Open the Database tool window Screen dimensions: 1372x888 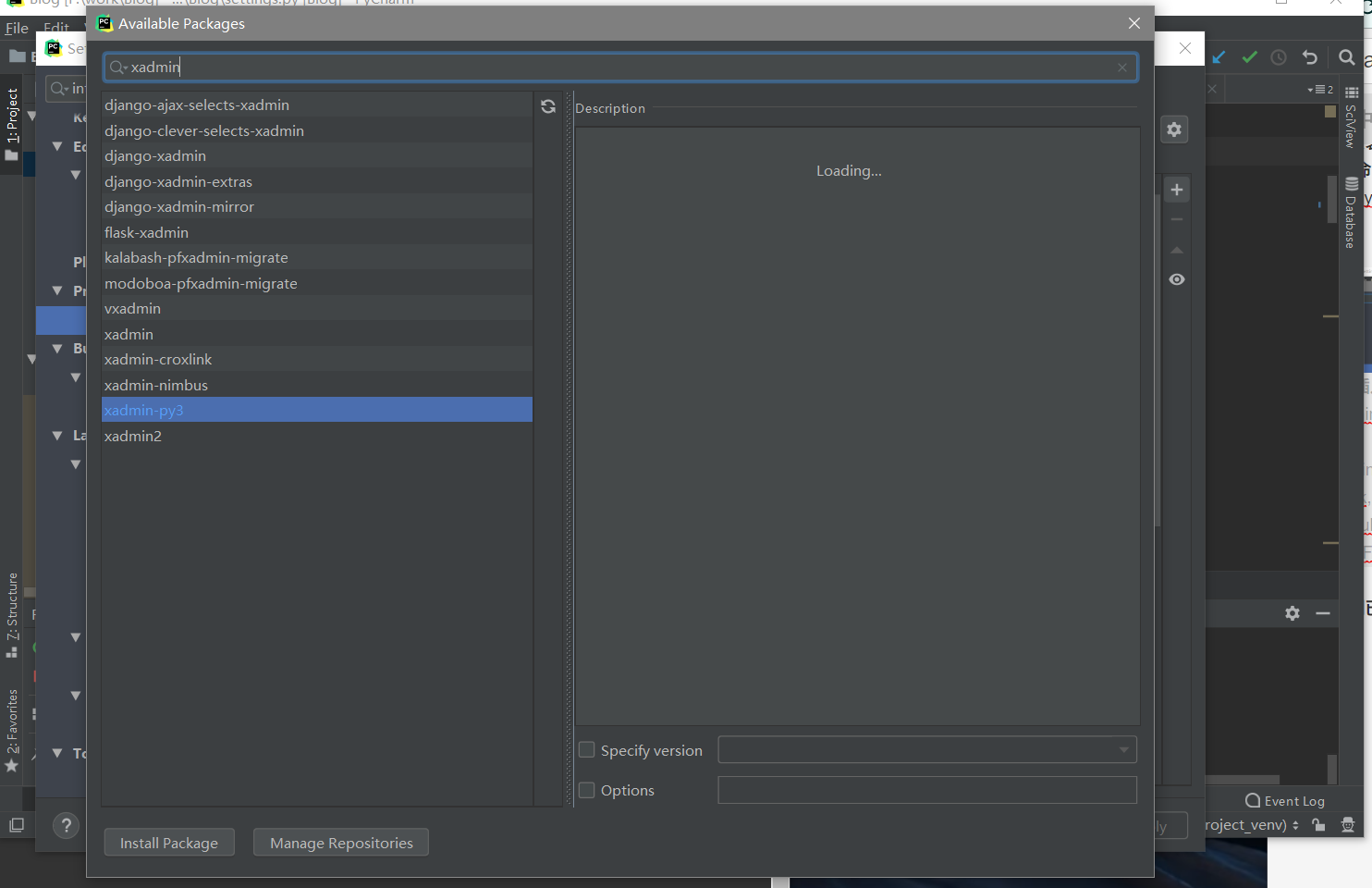1351,213
